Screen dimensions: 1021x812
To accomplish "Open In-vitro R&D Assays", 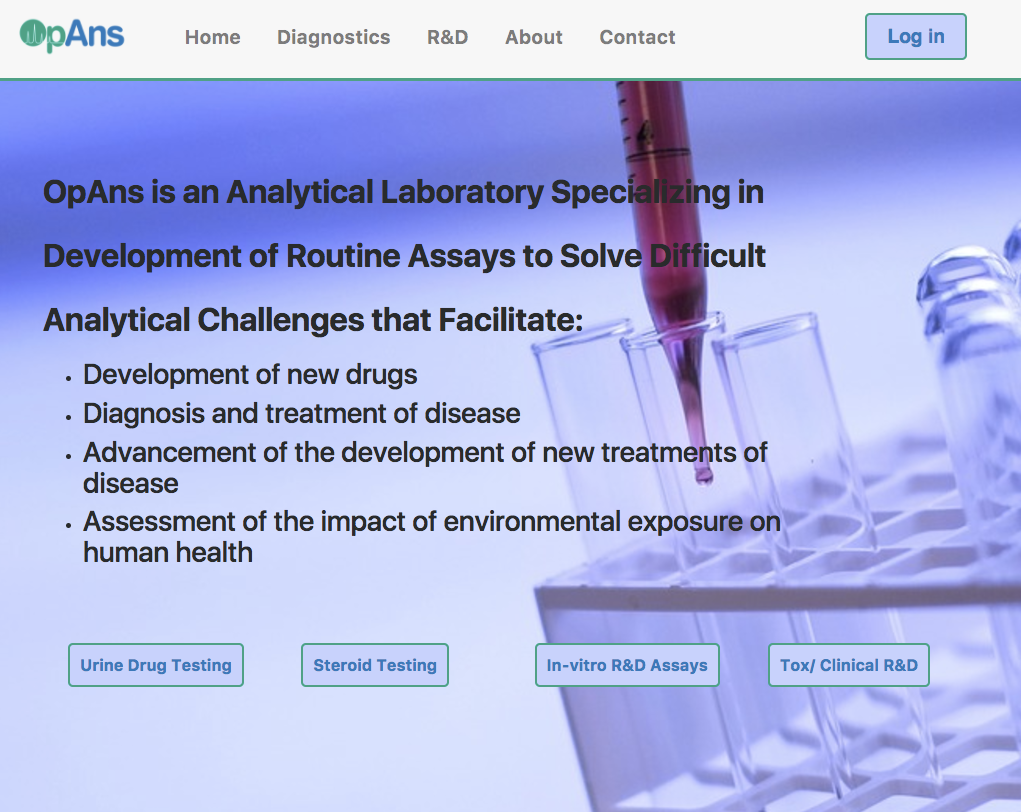I will click(627, 664).
